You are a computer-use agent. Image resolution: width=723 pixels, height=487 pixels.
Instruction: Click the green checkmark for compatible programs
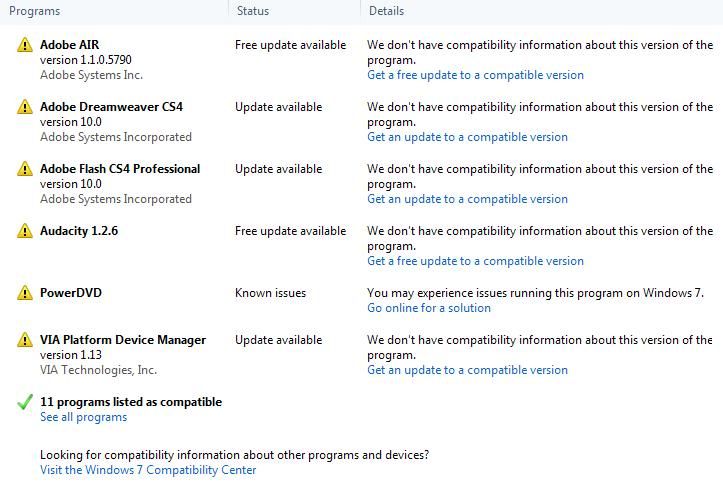point(25,402)
